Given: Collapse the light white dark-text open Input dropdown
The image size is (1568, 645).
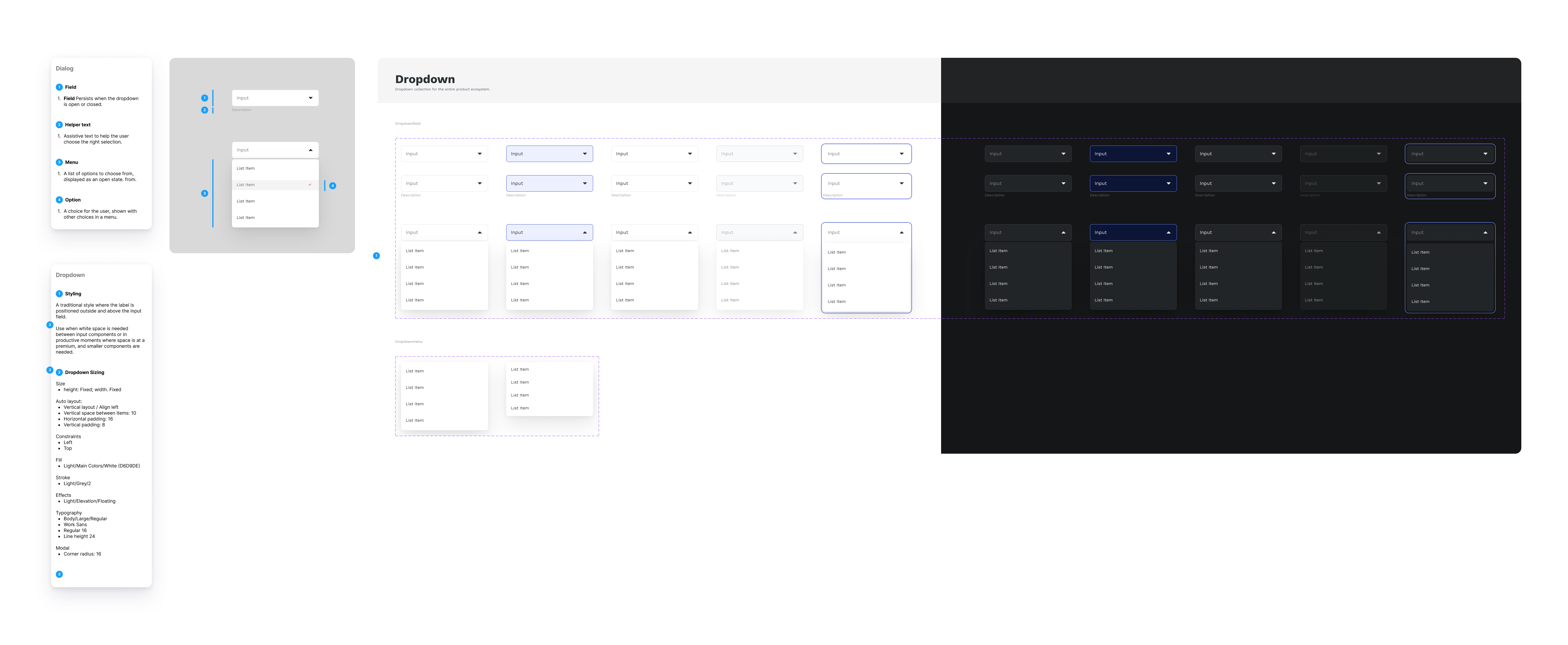Looking at the screenshot, I should pos(654,232).
